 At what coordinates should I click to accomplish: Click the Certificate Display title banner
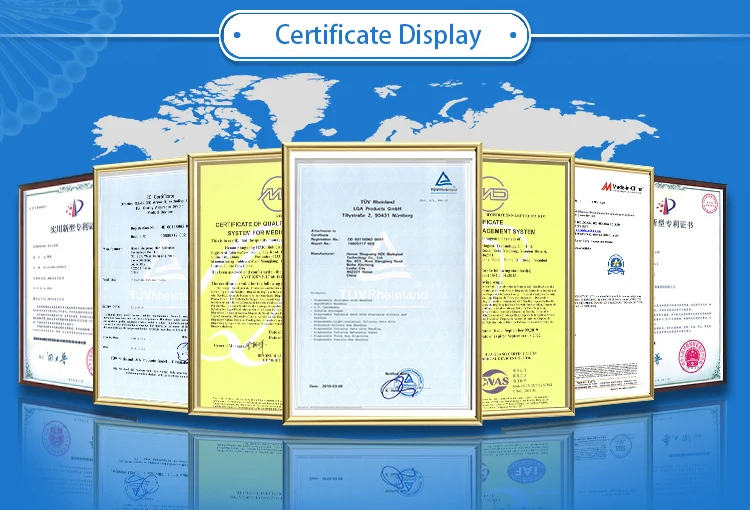coord(376,36)
